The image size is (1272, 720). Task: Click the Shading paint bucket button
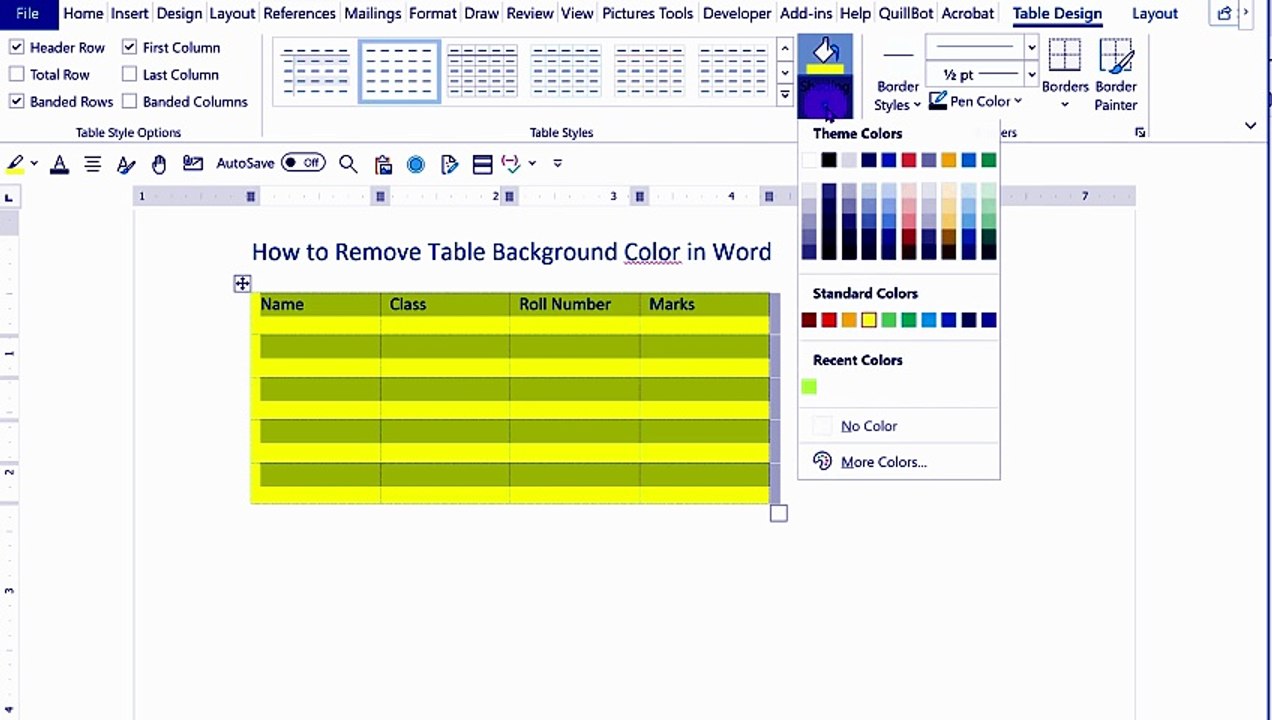point(825,54)
